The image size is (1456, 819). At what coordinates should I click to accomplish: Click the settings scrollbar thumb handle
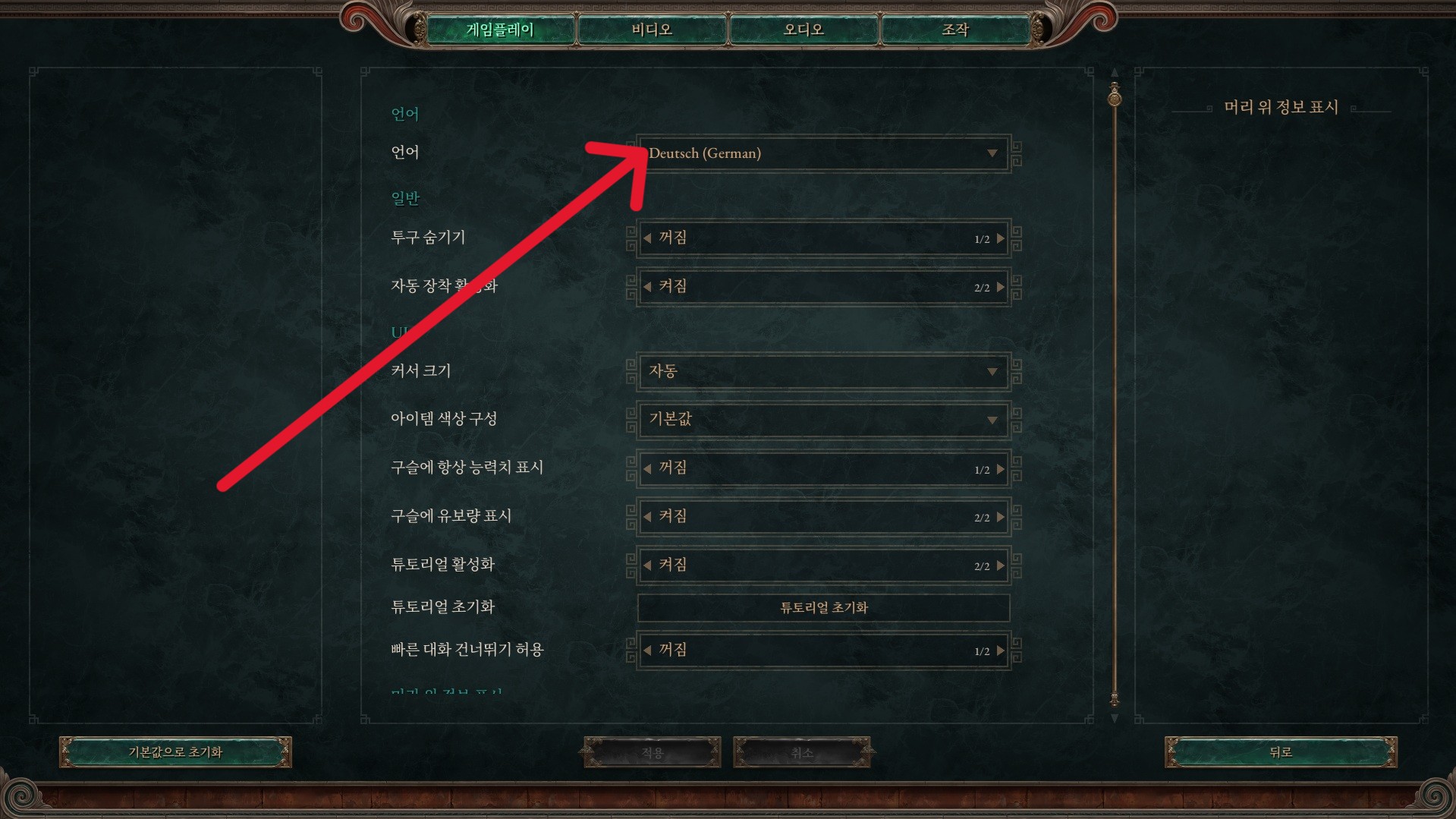[x=1115, y=96]
